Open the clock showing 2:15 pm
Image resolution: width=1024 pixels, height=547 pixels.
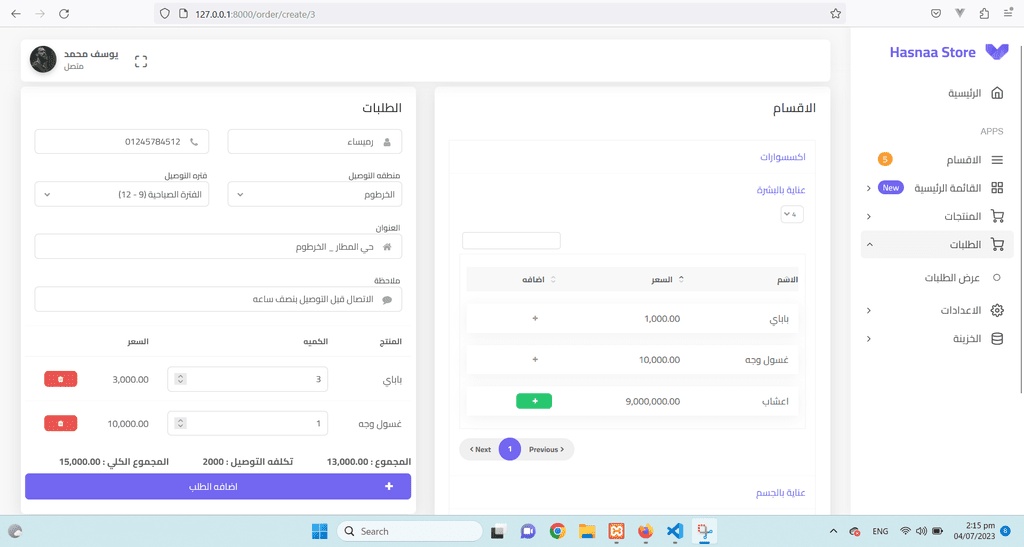tap(974, 531)
